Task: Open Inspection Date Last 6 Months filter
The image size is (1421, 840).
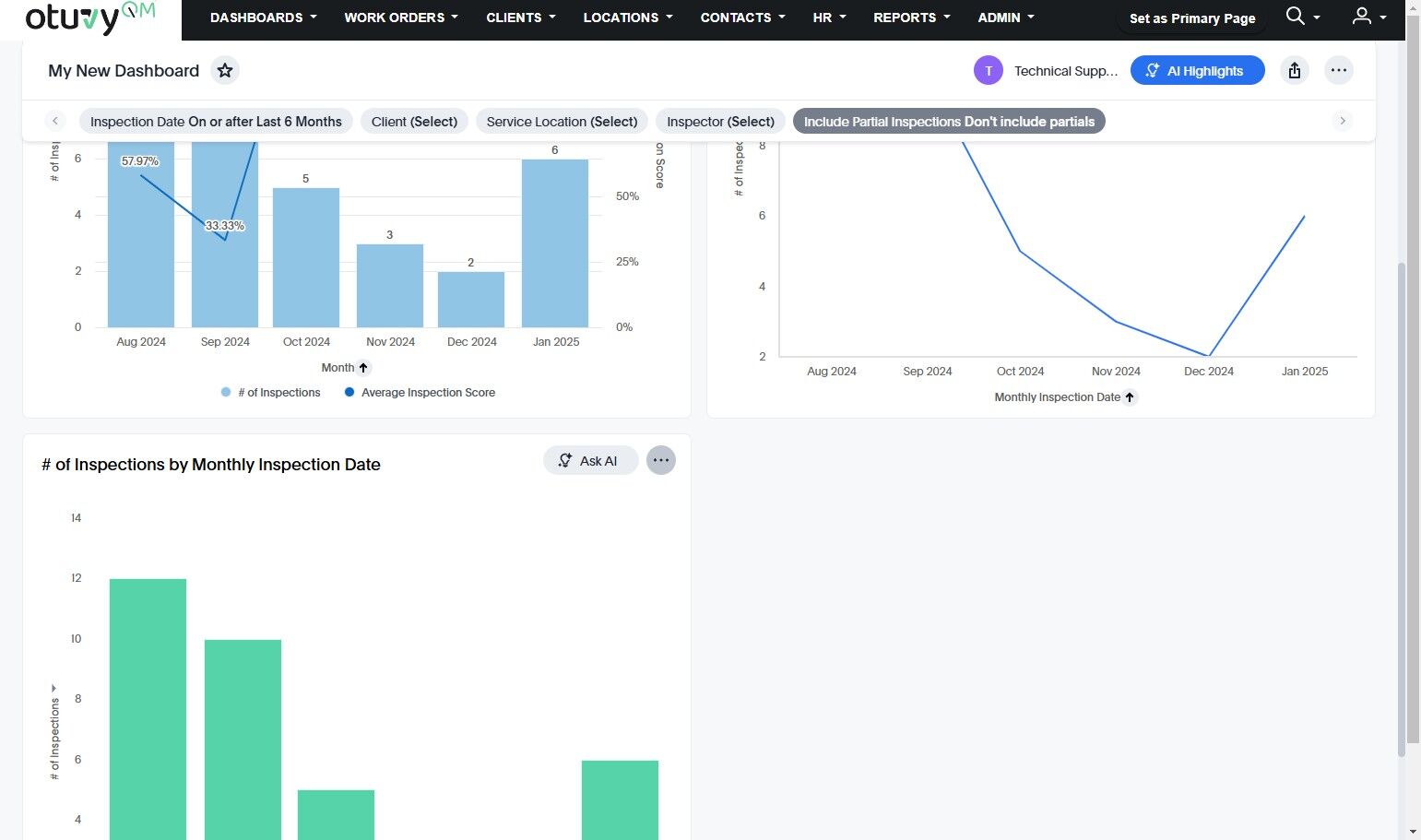Action: tap(216, 122)
